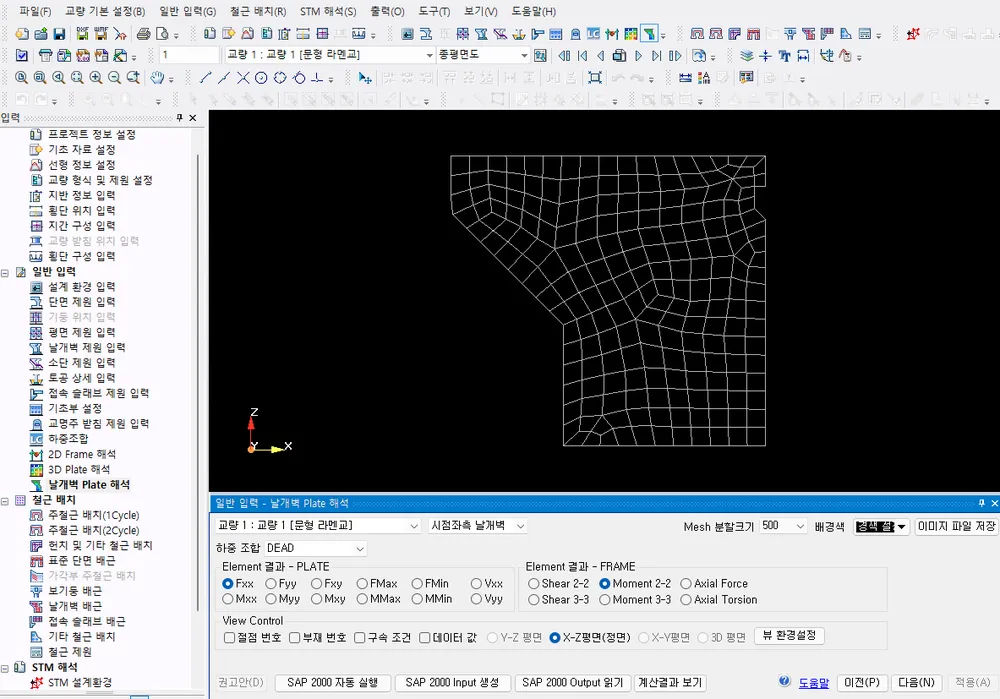Click the WMF export icon
This screenshot has height=699, width=1000.
[101, 34]
